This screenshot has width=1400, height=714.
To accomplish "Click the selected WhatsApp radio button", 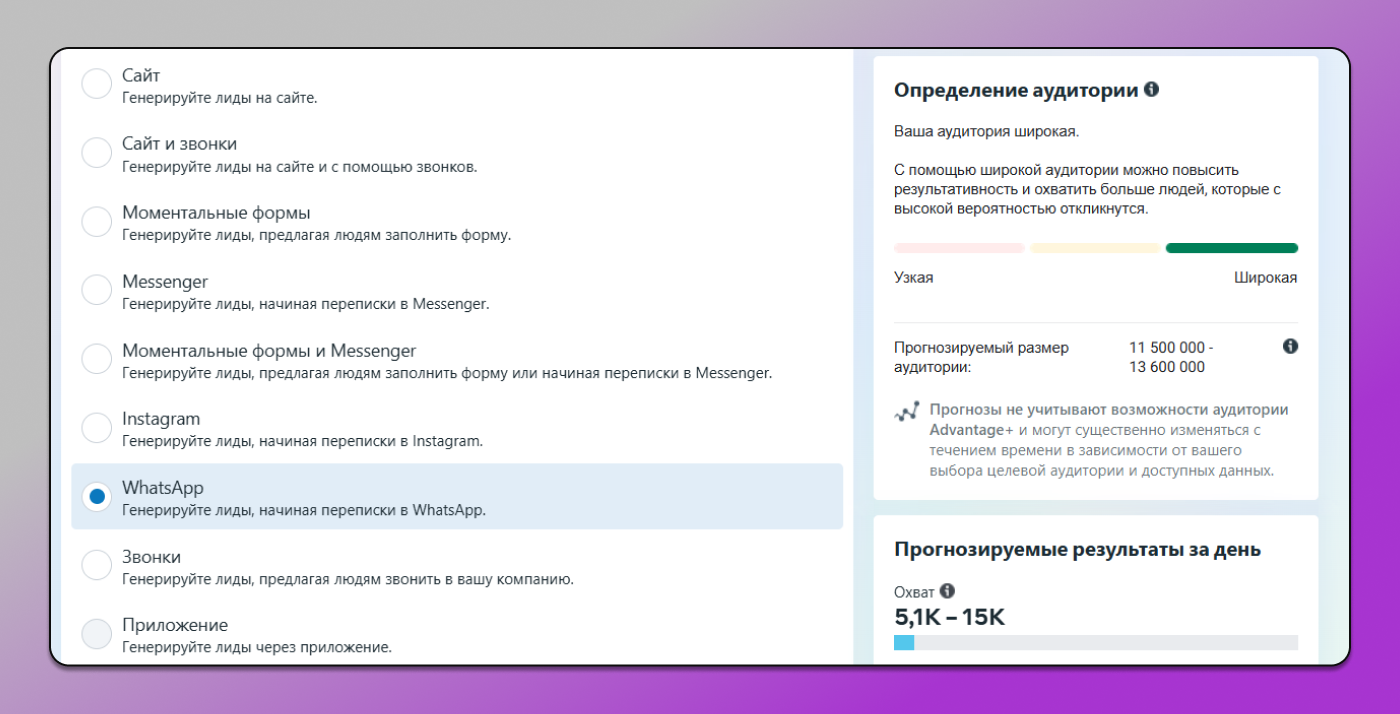I will coord(96,496).
